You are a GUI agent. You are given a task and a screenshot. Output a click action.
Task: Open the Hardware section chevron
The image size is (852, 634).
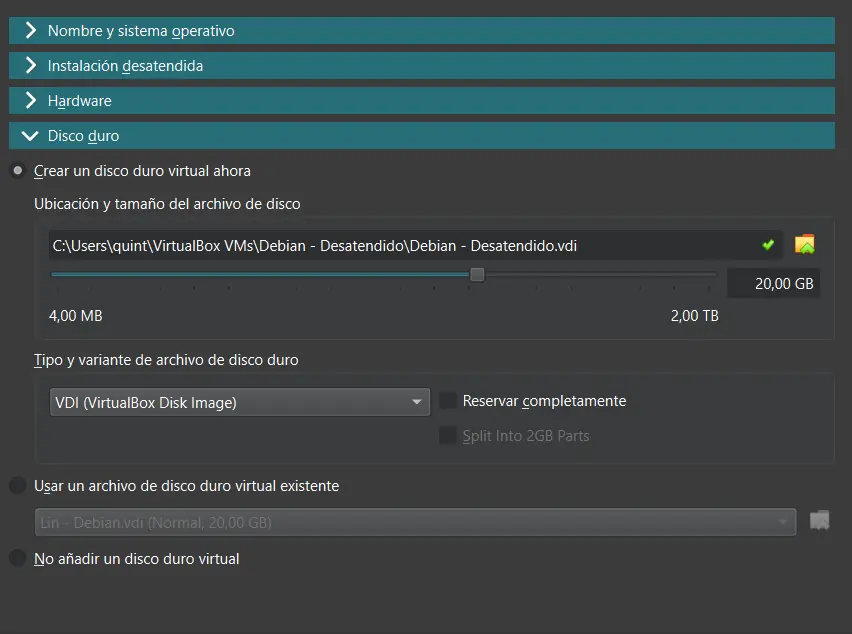(32, 101)
